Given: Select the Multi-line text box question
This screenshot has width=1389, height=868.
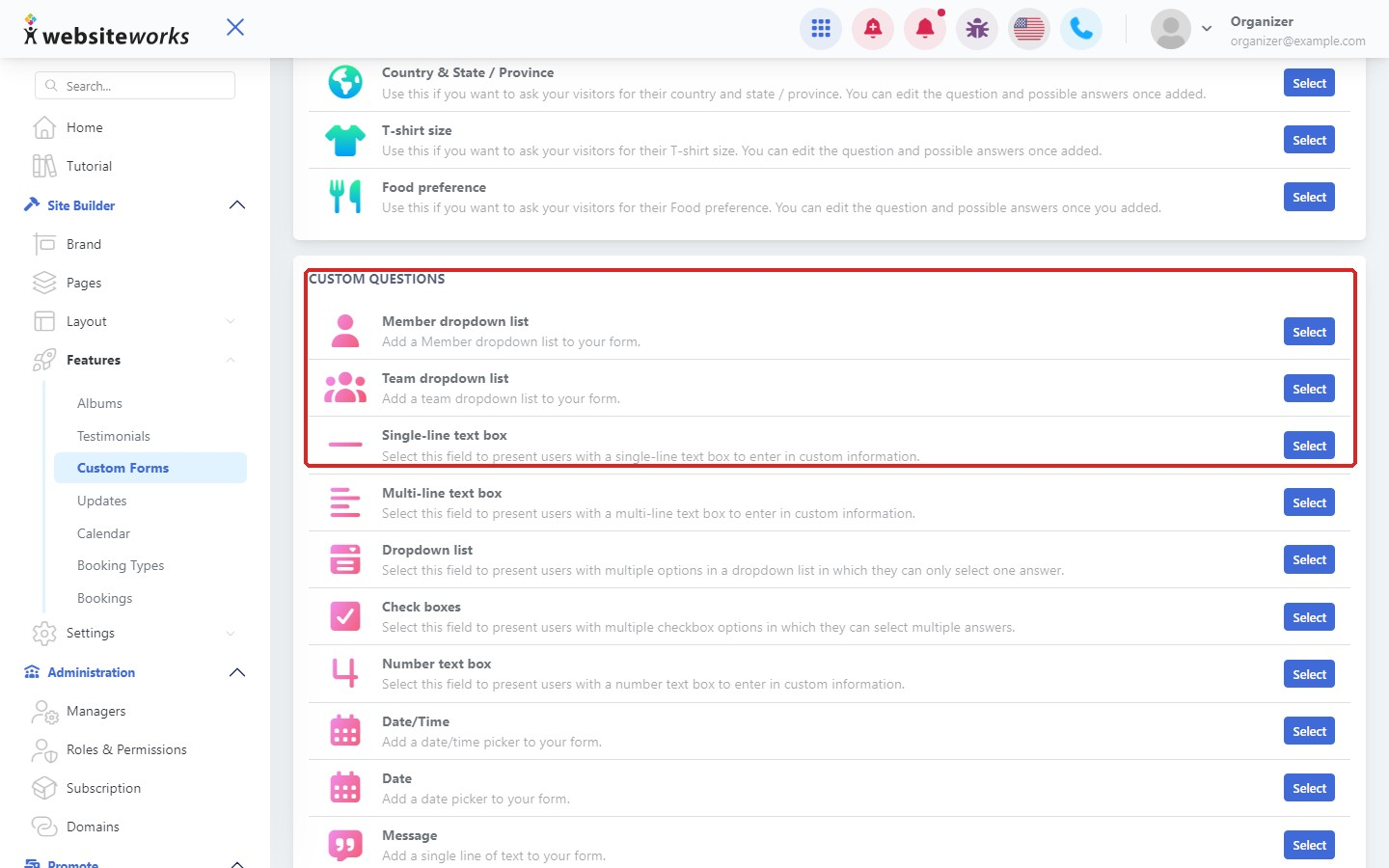Looking at the screenshot, I should coord(1309,502).
